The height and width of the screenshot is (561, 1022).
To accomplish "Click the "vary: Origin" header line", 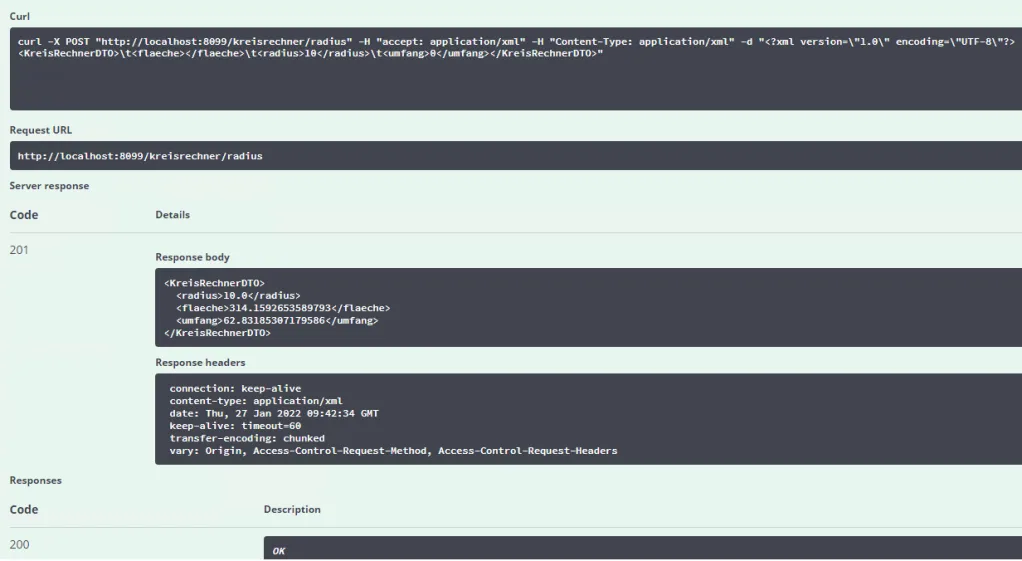I will (x=393, y=450).
